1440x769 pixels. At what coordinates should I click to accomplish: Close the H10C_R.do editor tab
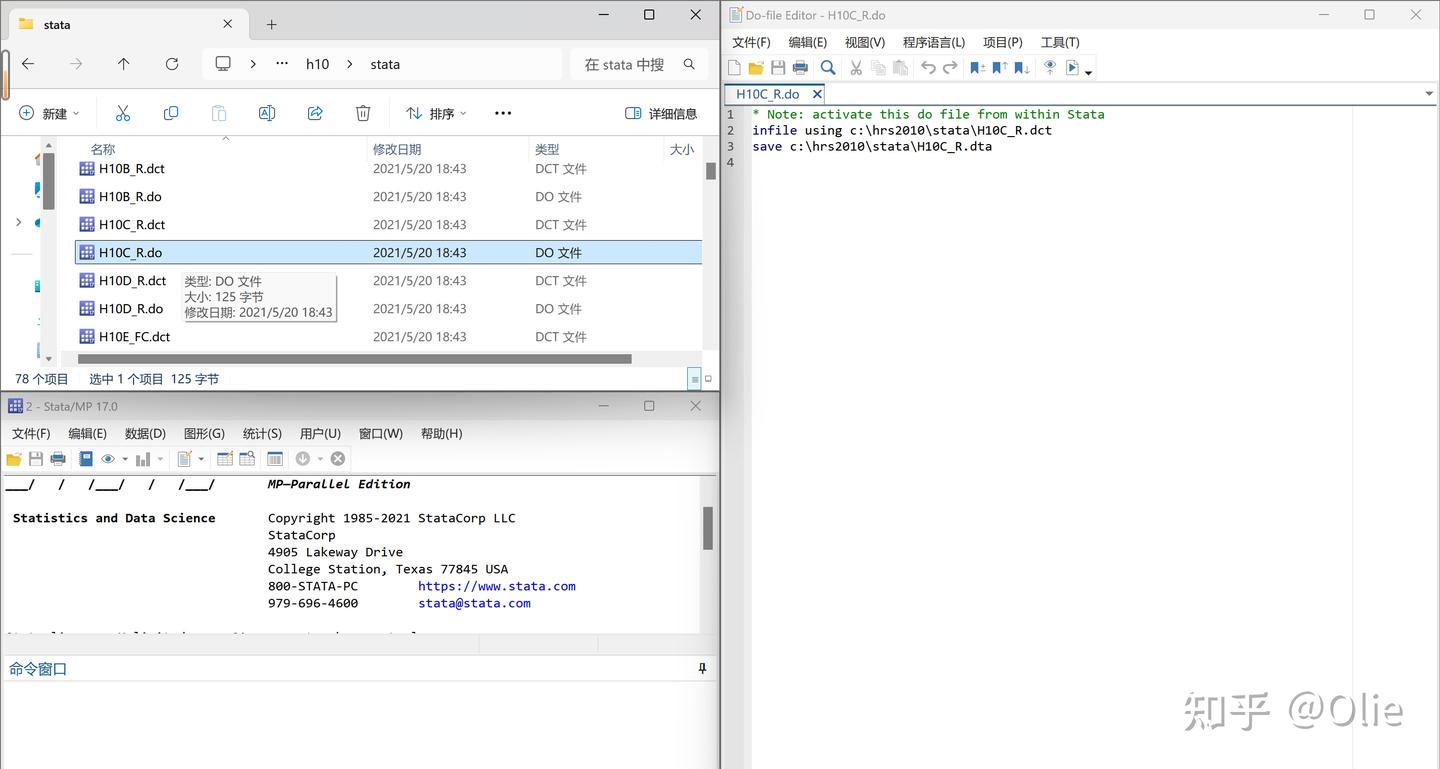click(816, 93)
